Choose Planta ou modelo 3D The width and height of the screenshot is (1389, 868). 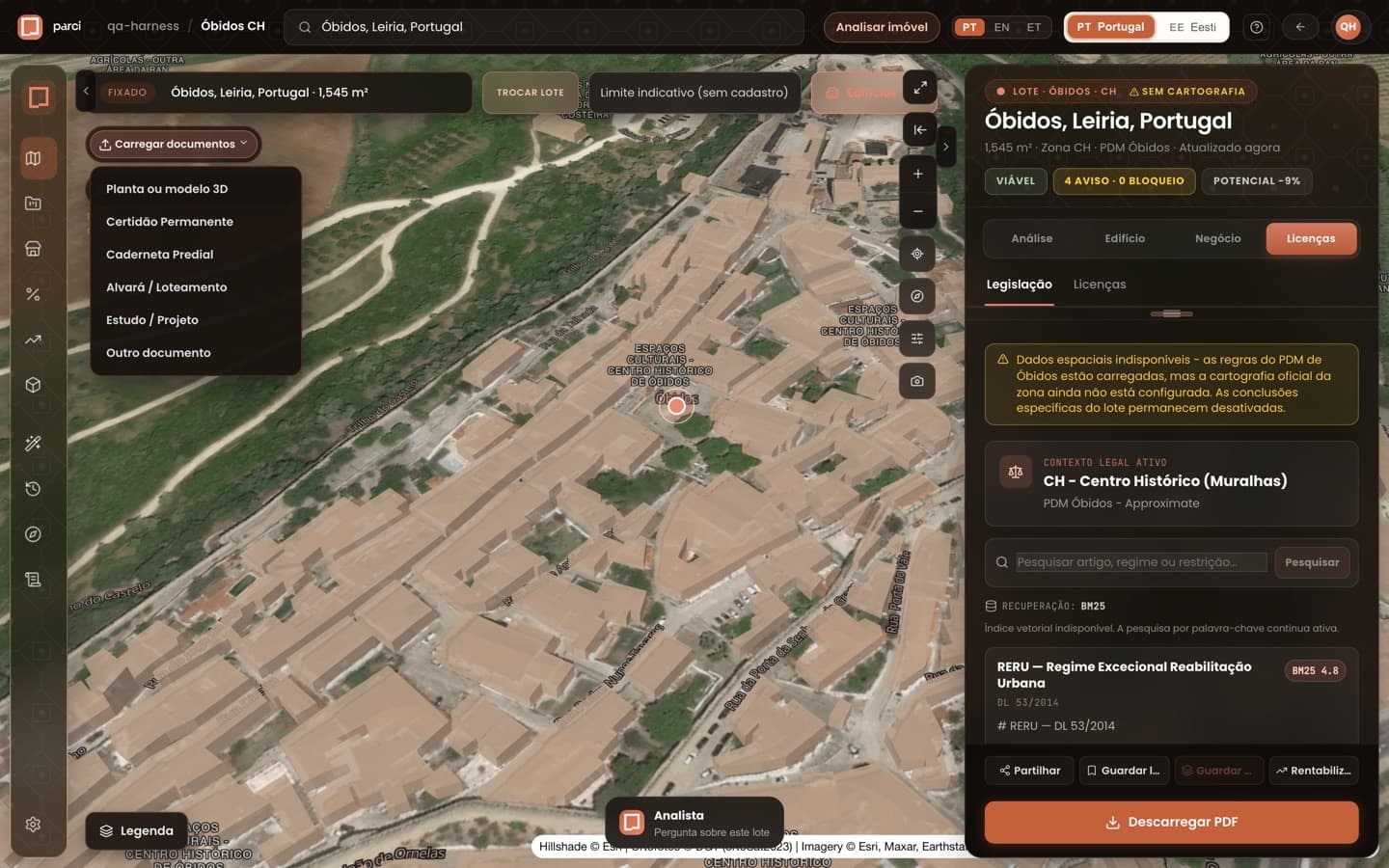tap(196, 189)
